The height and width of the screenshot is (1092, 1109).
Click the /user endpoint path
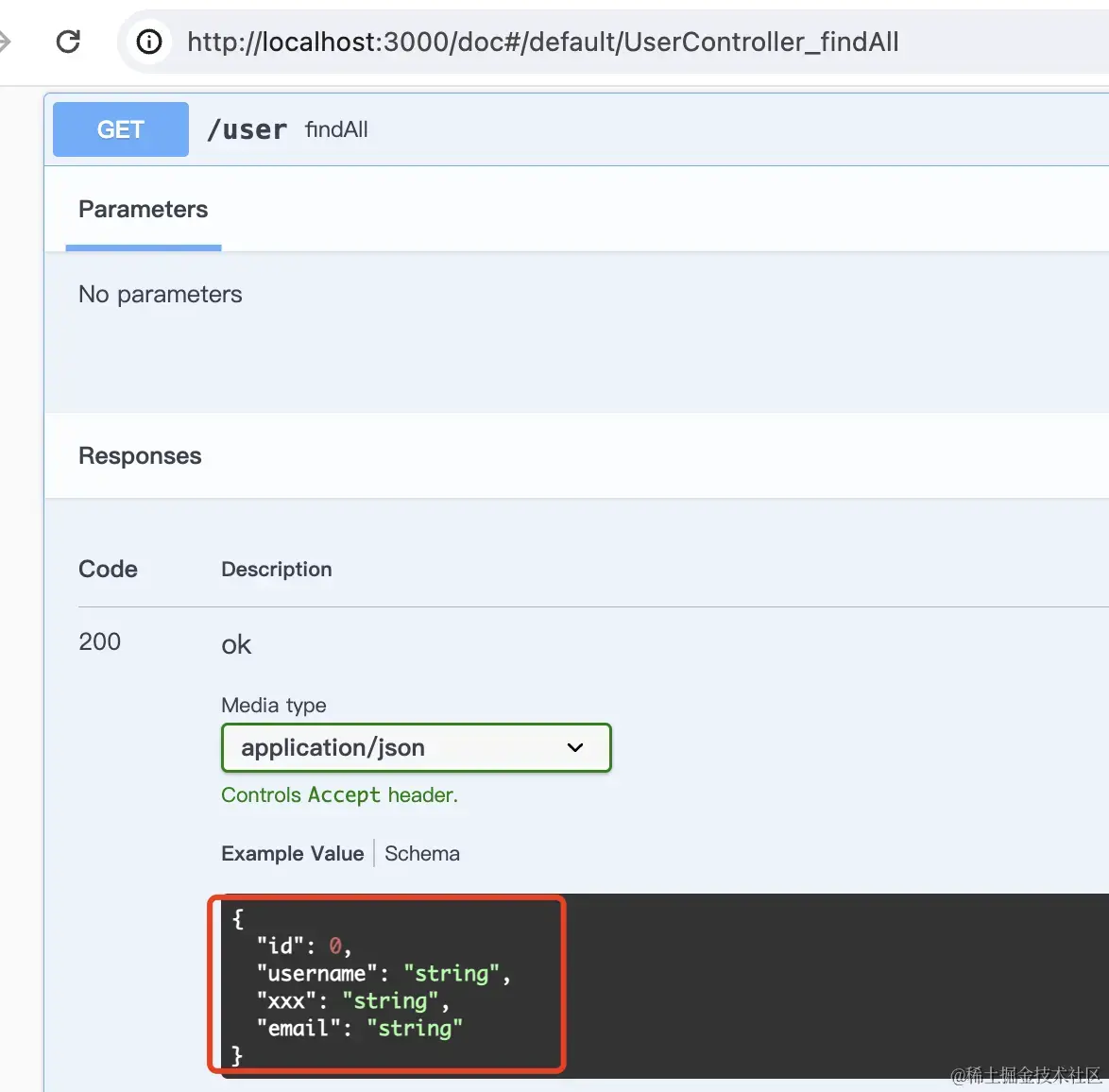(247, 129)
